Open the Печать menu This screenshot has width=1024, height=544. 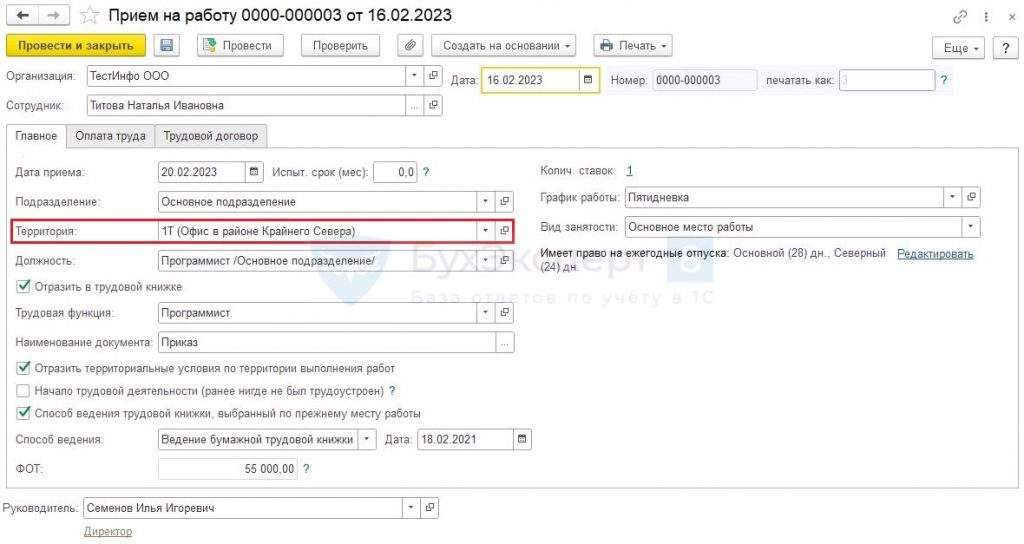(x=633, y=46)
